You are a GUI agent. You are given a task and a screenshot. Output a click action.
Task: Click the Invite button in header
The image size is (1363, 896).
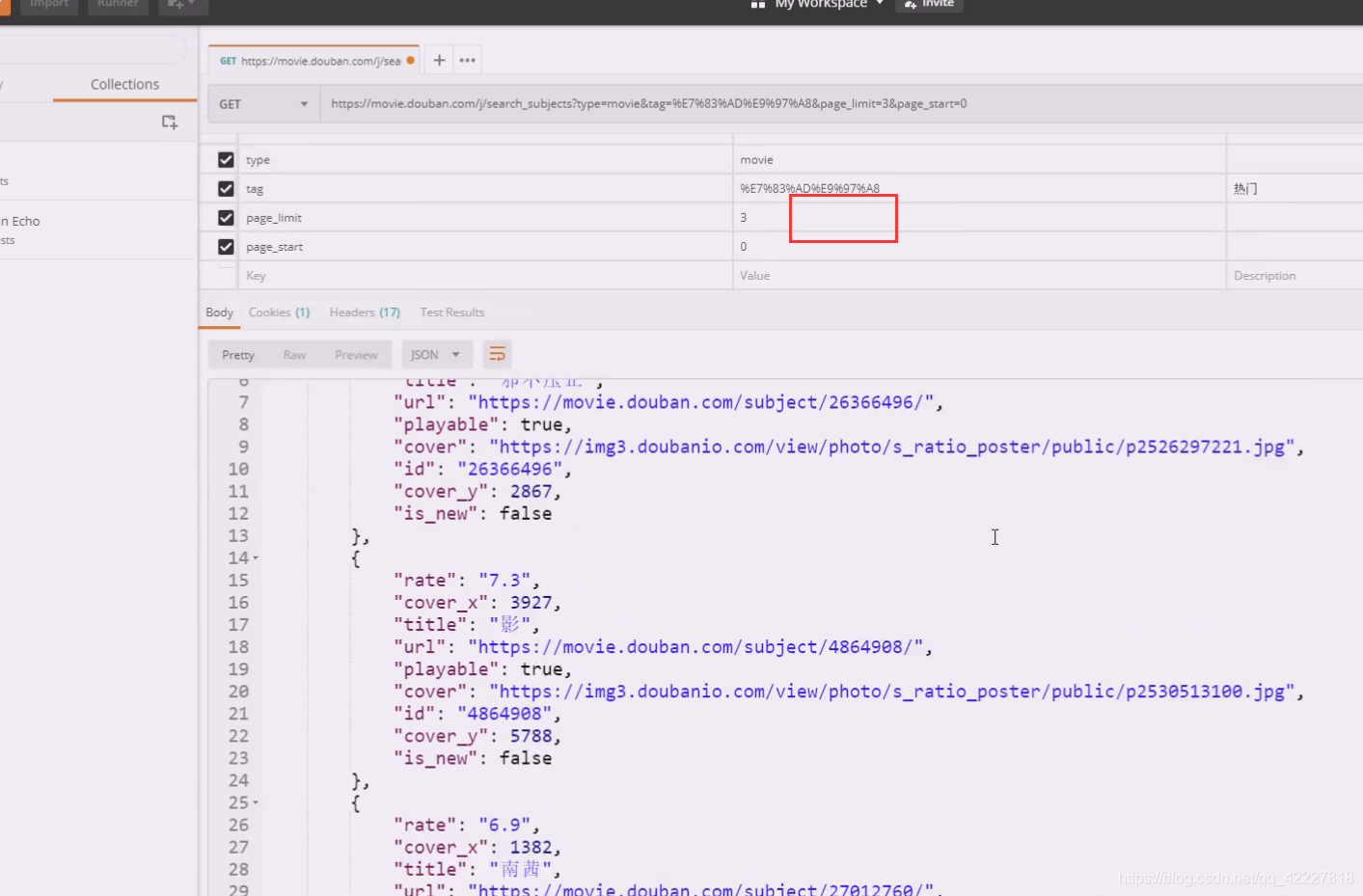pos(930,4)
